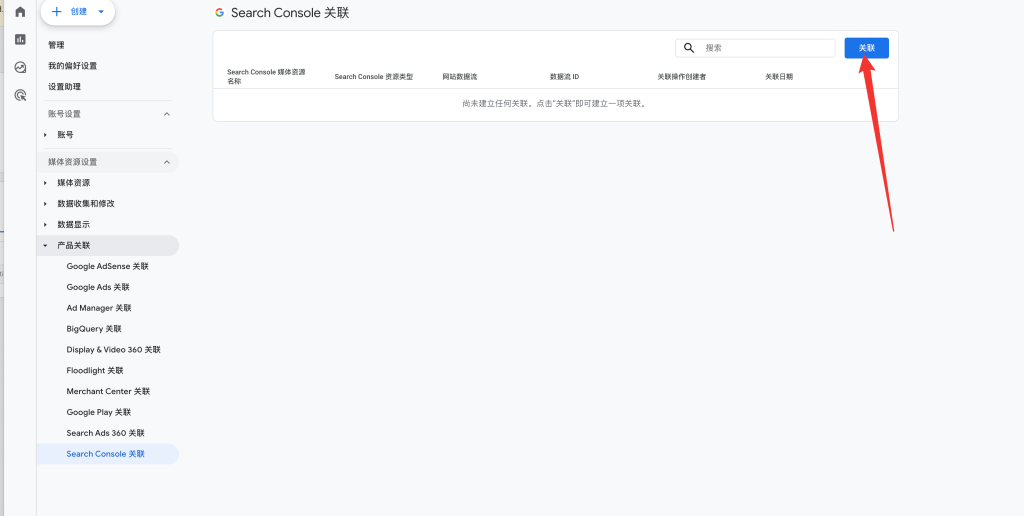This screenshot has width=1024, height=516.
Task: Click the search magnifier icon
Action: [689, 48]
